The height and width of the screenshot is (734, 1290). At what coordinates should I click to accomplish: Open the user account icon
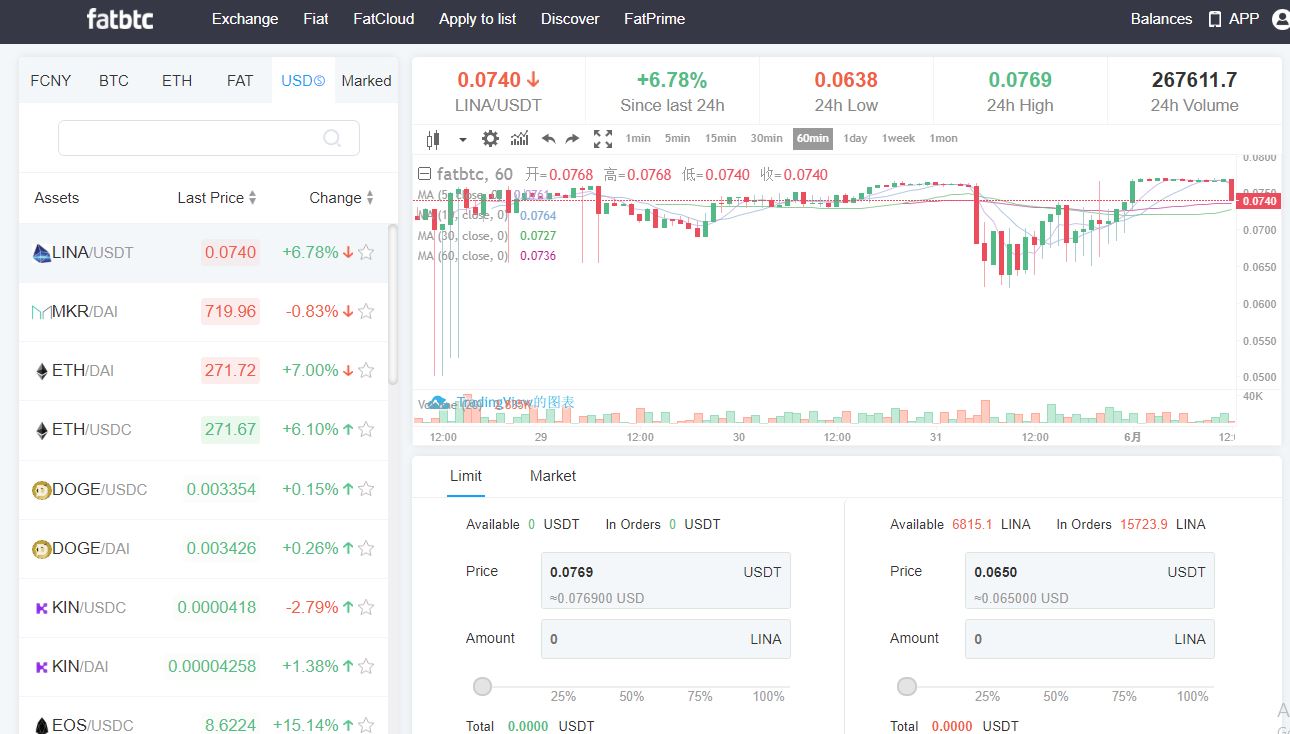[x=1280, y=19]
